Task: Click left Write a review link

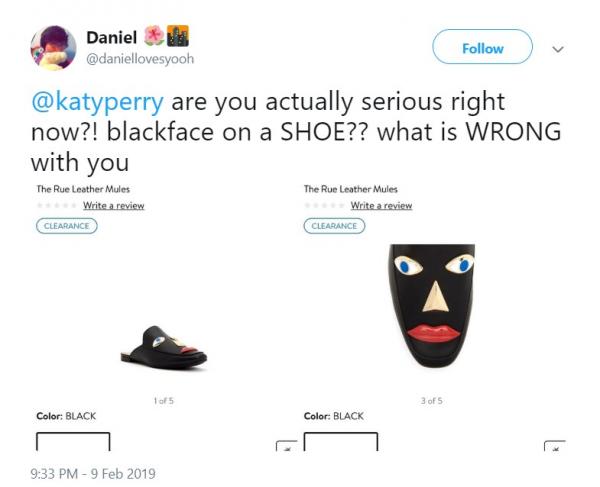Action: tap(114, 205)
